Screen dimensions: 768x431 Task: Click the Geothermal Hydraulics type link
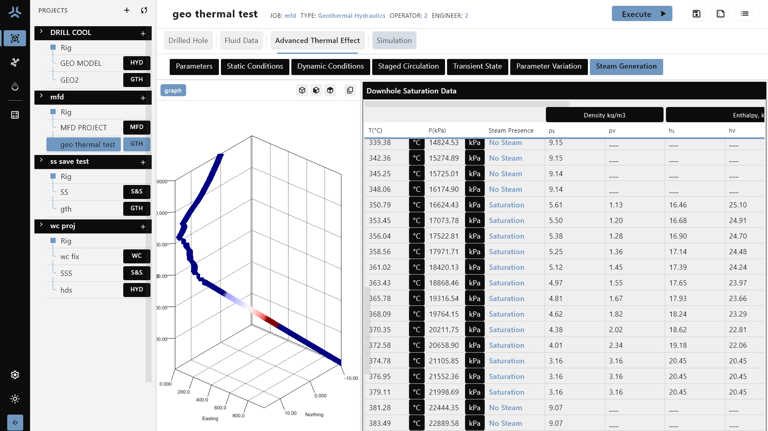(352, 16)
